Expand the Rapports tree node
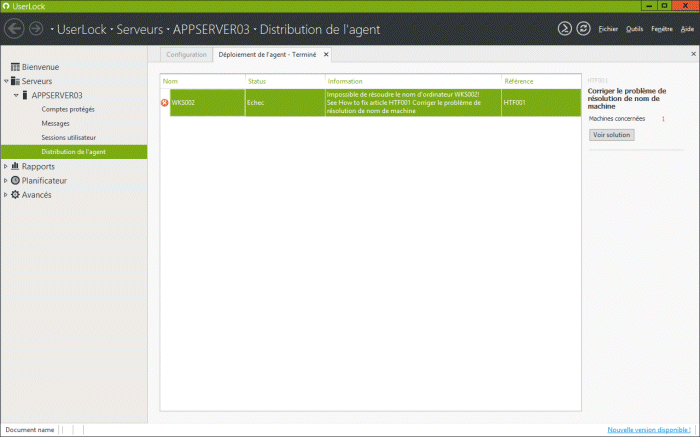 click(6, 166)
